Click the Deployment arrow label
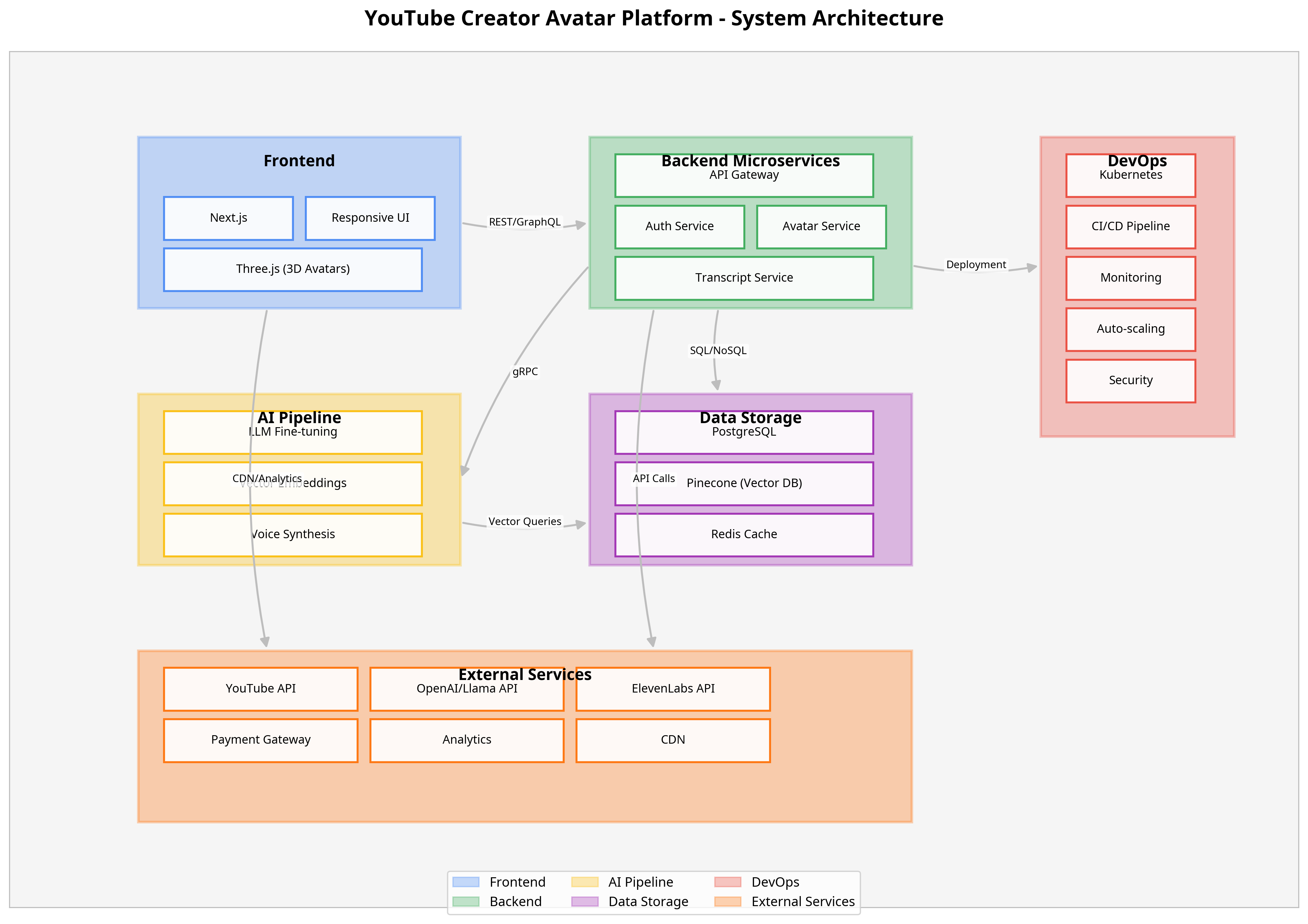Screen dimensions: 1308x924 [x=976, y=265]
